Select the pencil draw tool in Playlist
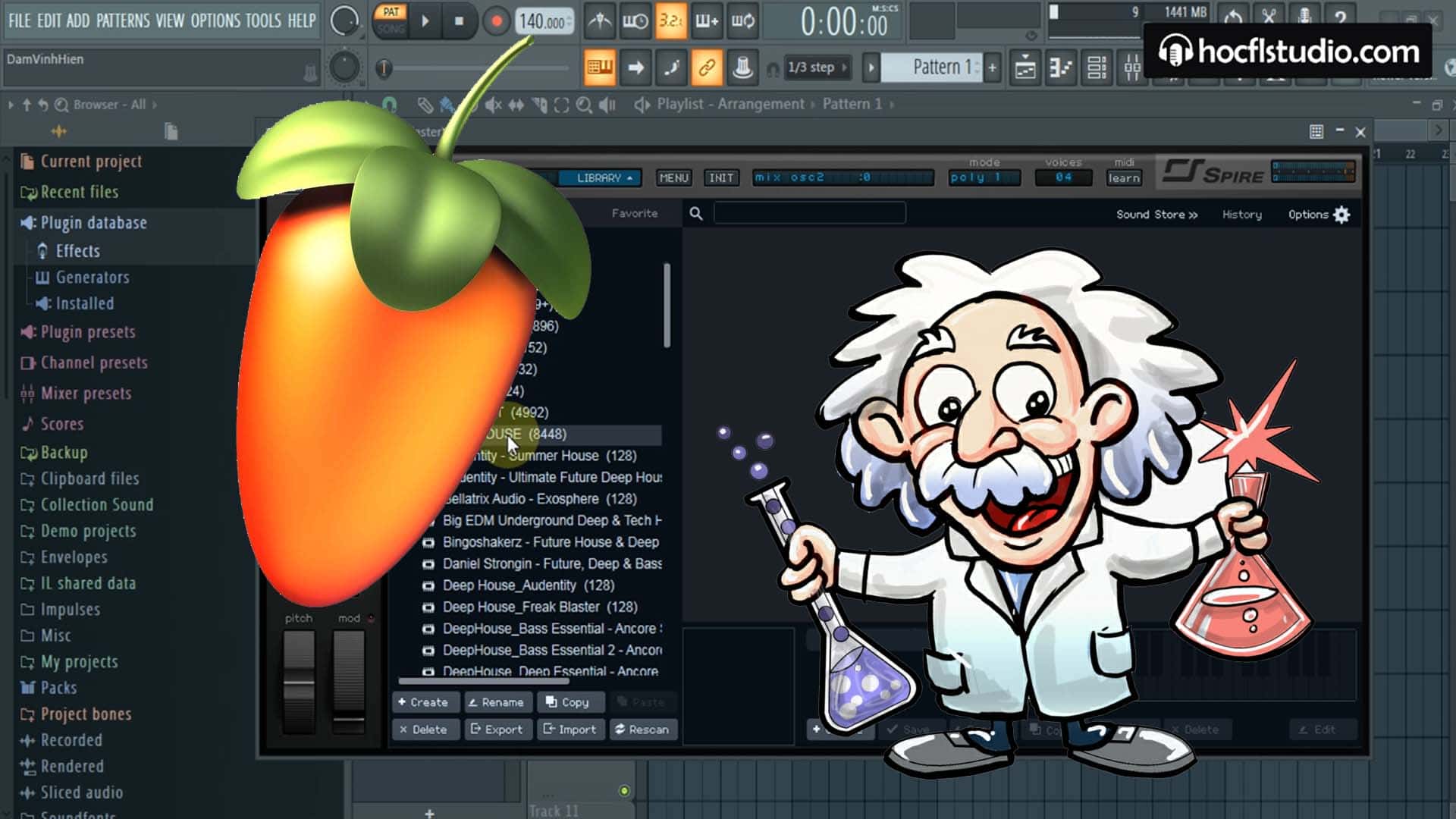The width and height of the screenshot is (1456, 819). [425, 105]
